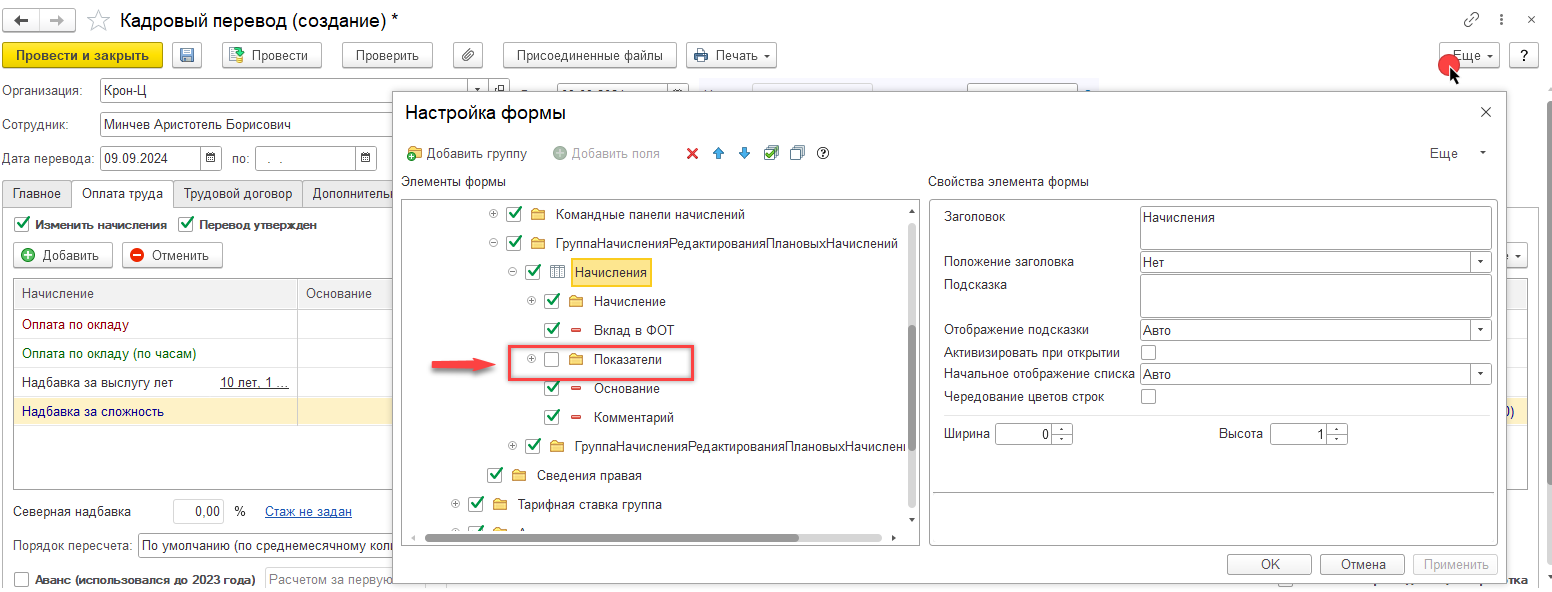Open the Трудовой договор tab

click(238, 194)
